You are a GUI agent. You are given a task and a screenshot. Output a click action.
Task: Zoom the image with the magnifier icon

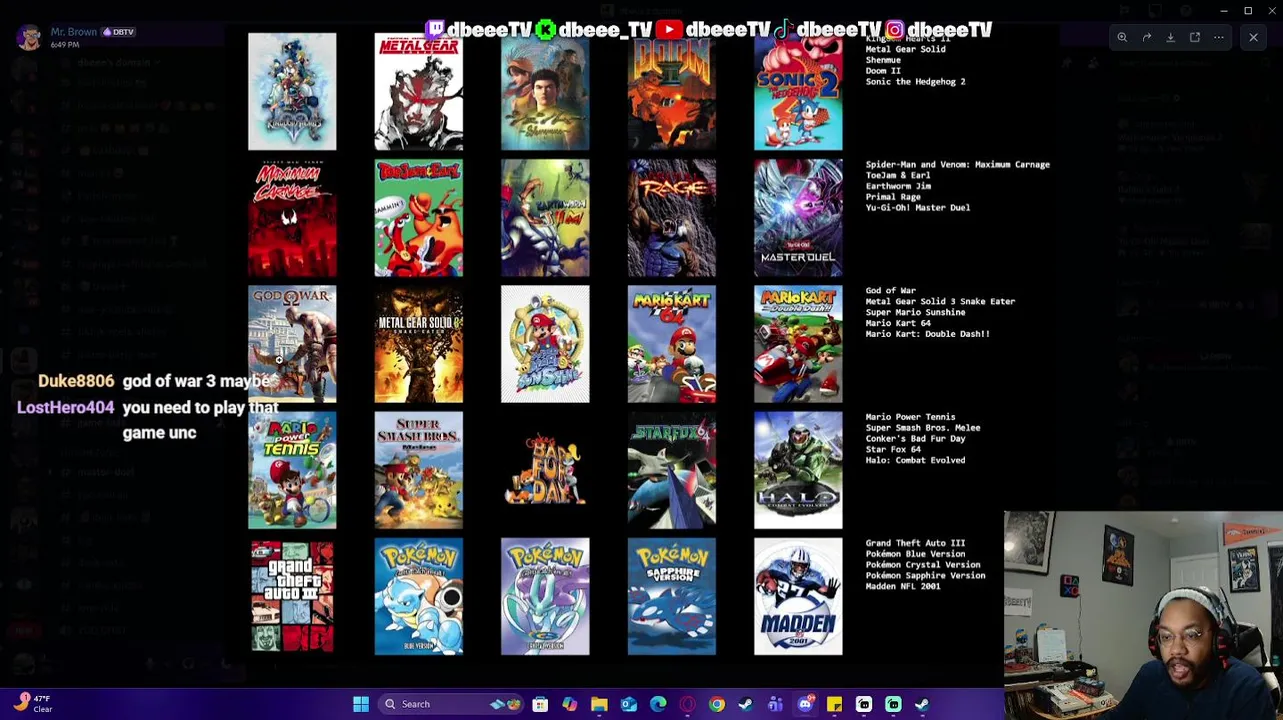click(1122, 38)
